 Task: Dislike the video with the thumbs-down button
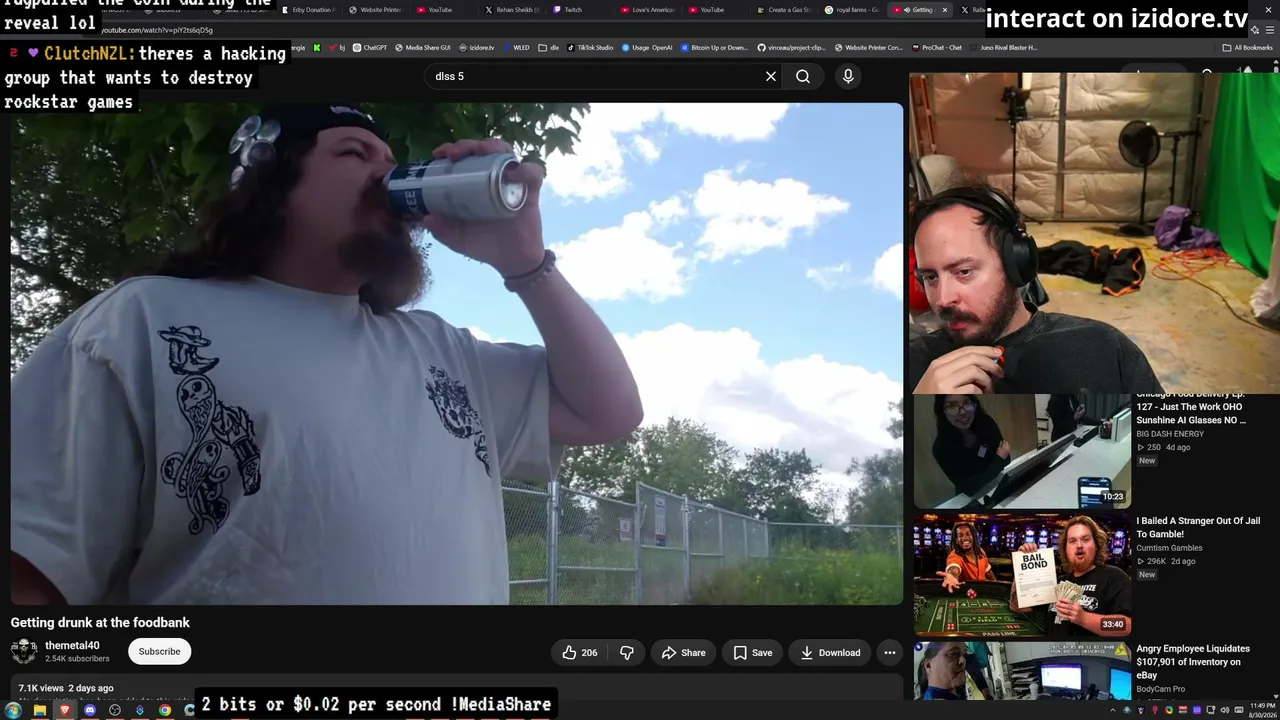pyautogui.click(x=627, y=653)
